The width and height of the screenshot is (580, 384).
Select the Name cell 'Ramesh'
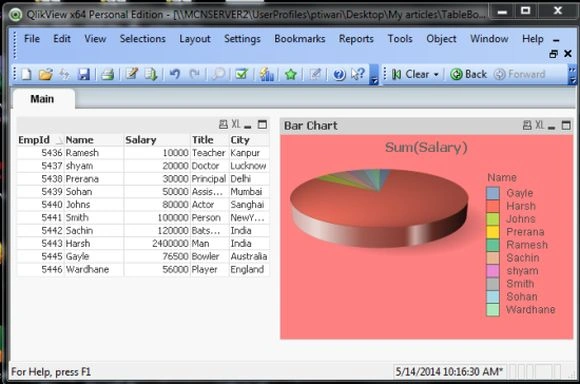[94, 153]
